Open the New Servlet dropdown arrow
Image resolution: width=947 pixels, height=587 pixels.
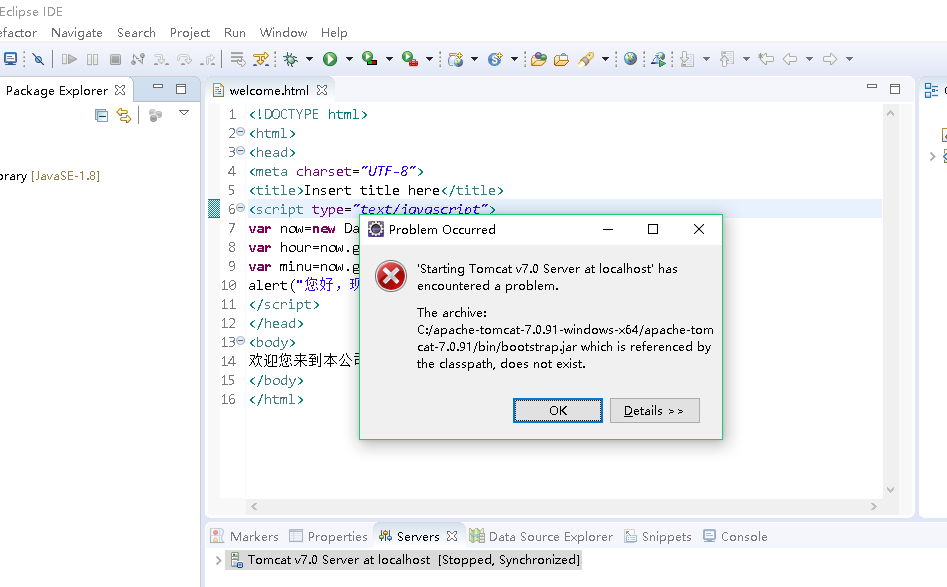point(515,59)
